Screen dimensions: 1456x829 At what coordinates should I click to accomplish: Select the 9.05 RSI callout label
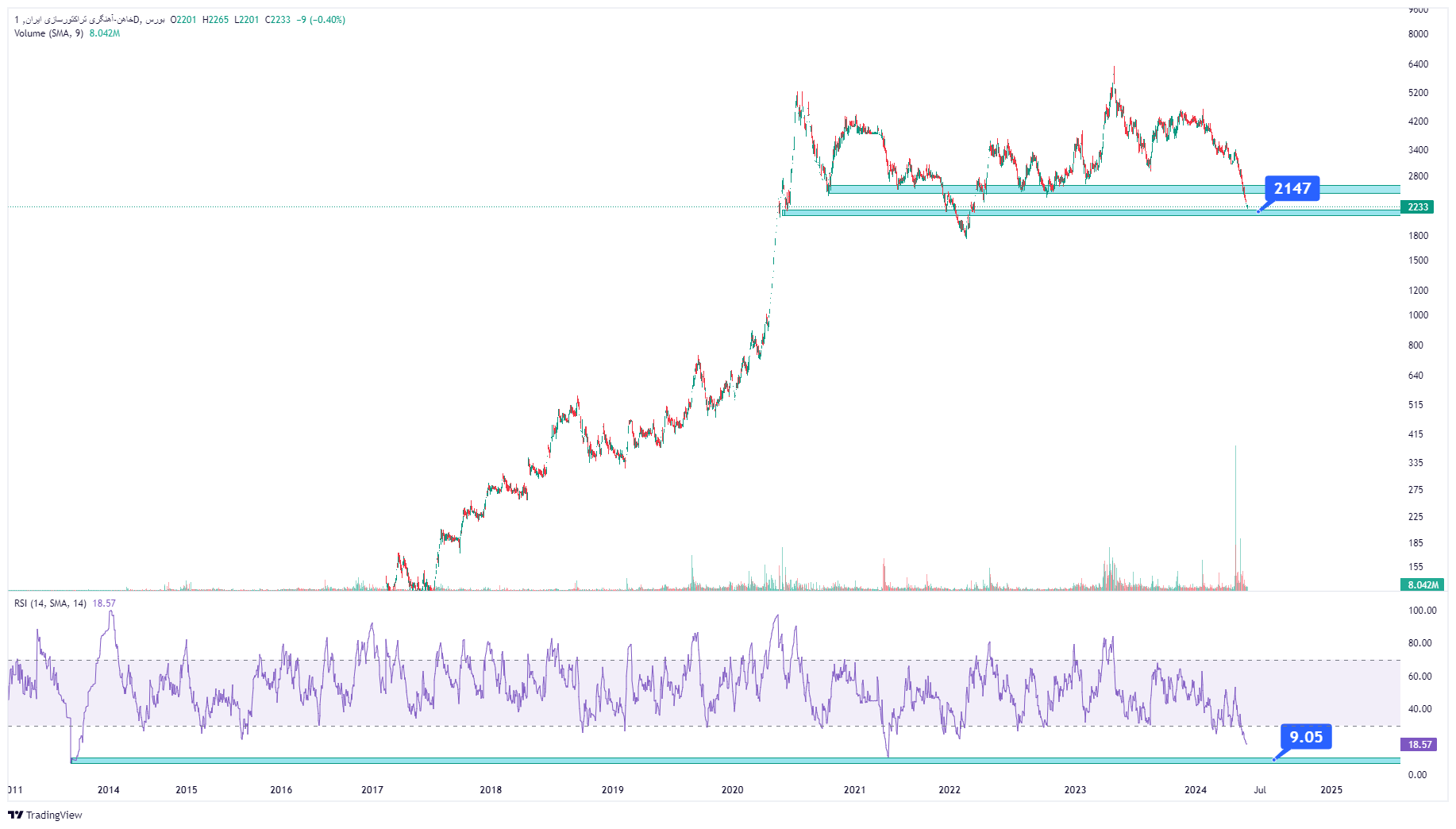[x=1306, y=737]
